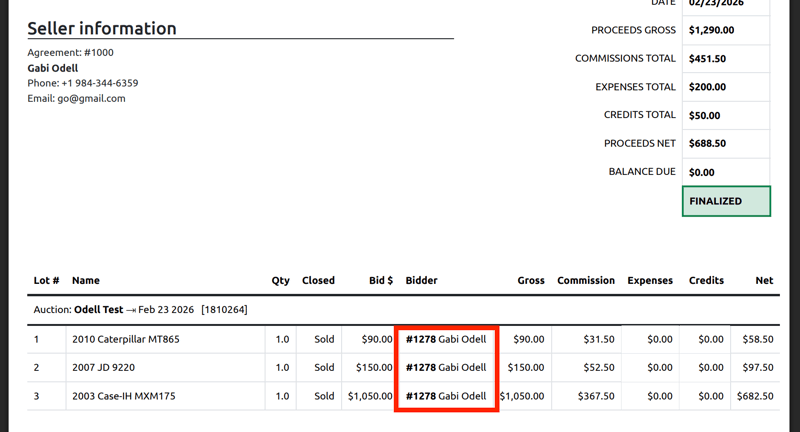This screenshot has height=432, width=800.
Task: Click the EXPENSES TOTAL label
Action: click(x=635, y=87)
